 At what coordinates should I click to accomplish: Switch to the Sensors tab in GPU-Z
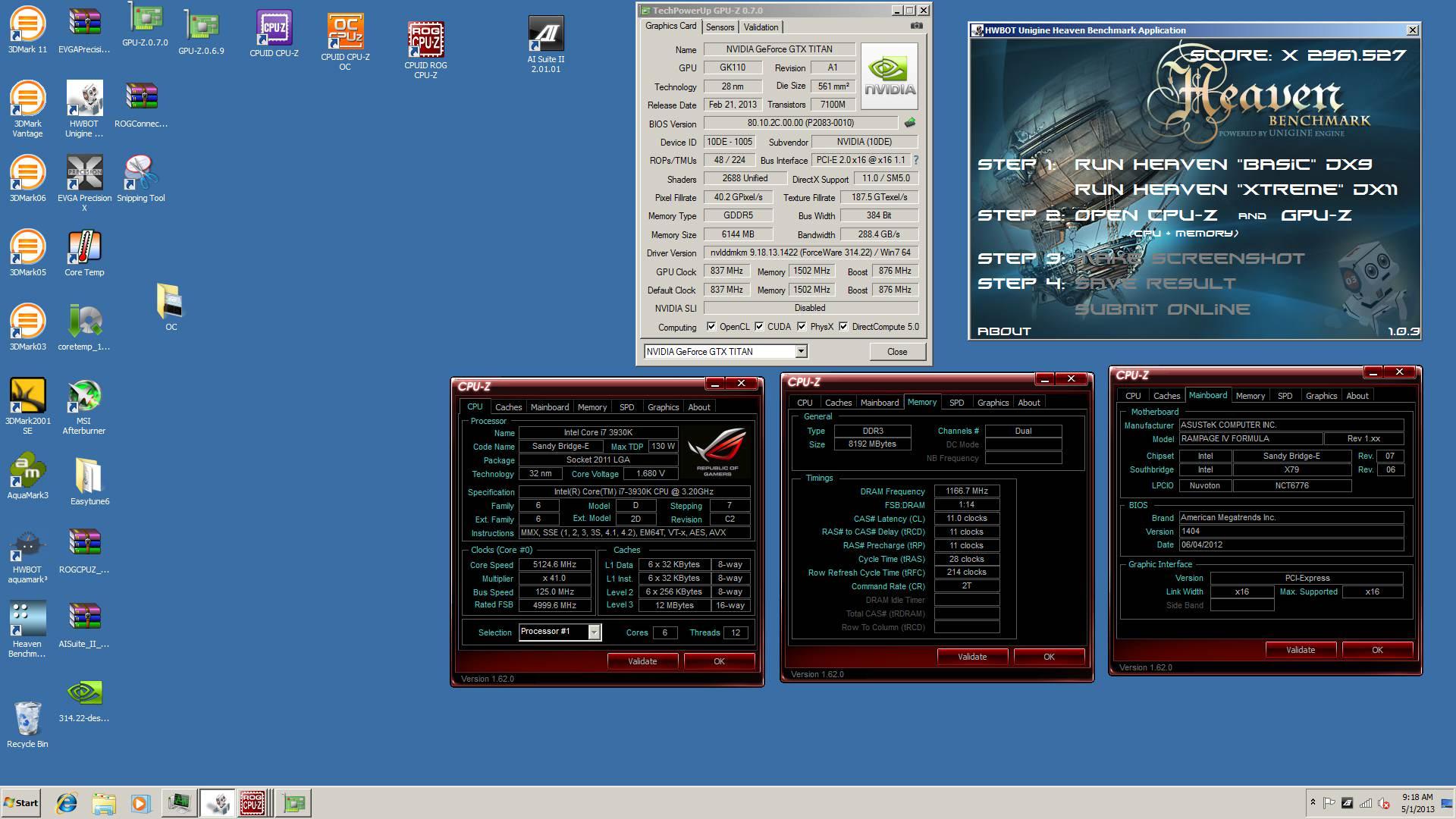click(720, 27)
